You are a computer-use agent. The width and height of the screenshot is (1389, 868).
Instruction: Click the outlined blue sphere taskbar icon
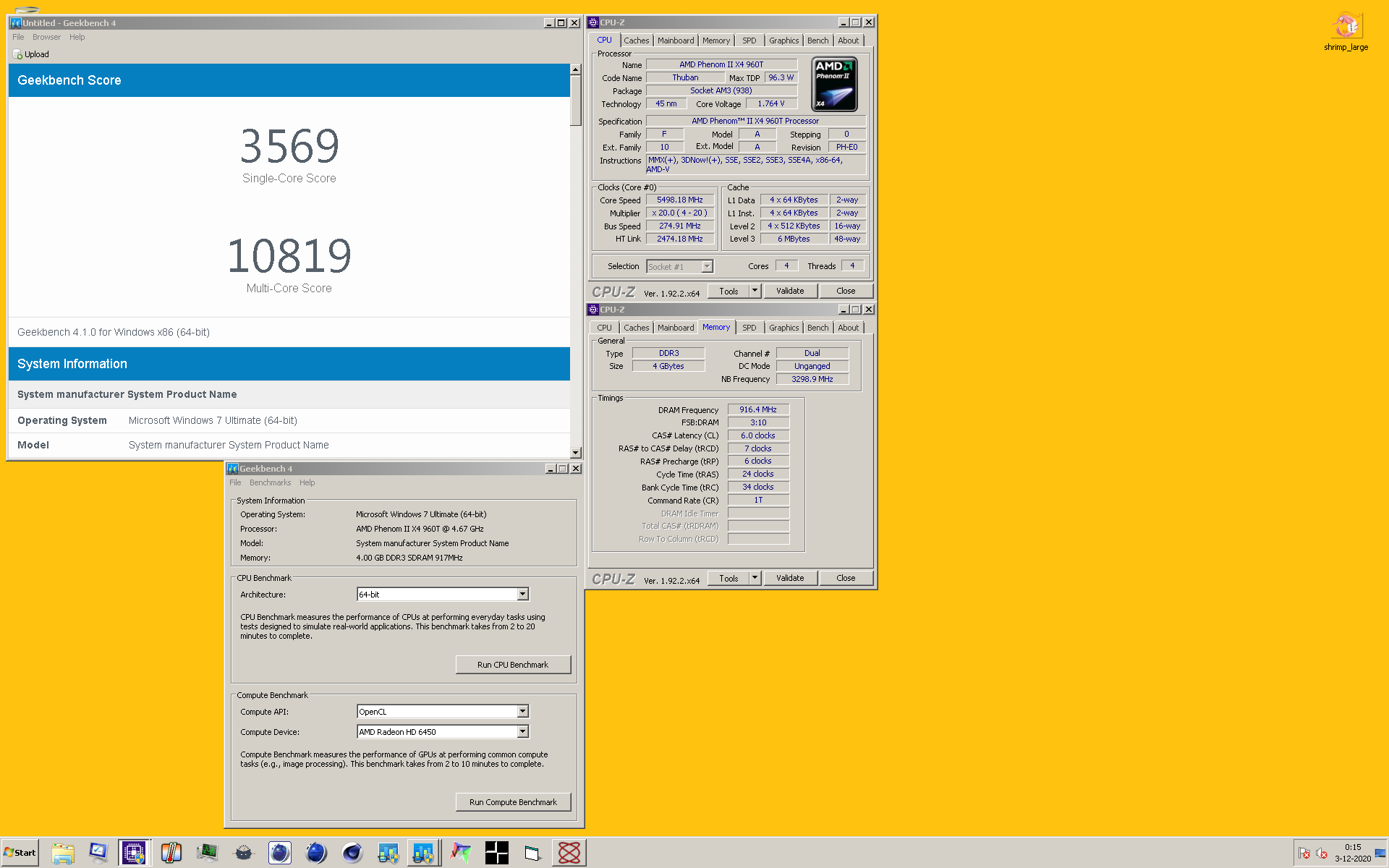click(x=279, y=854)
